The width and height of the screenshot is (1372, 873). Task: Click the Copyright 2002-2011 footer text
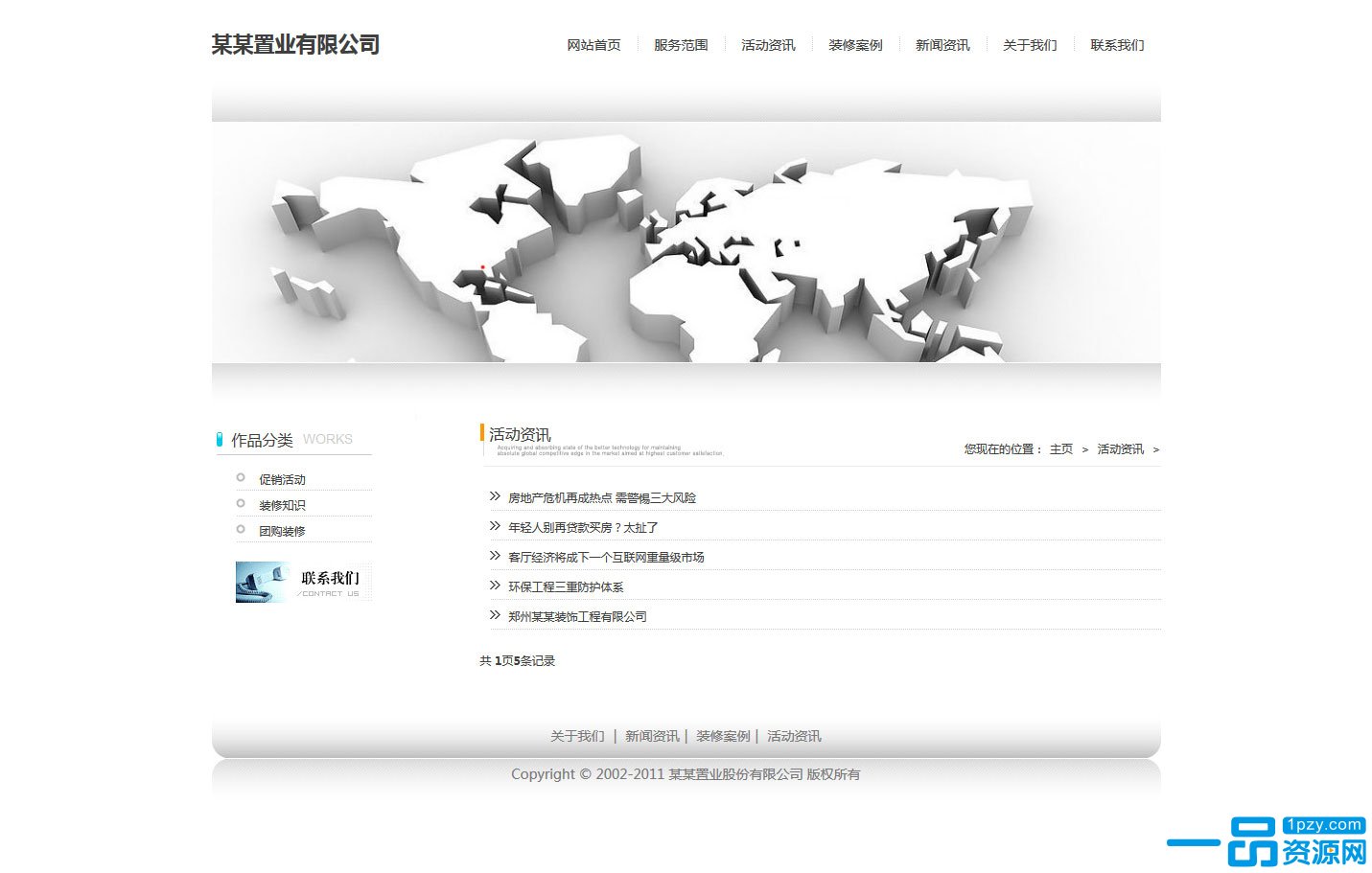pos(686,774)
